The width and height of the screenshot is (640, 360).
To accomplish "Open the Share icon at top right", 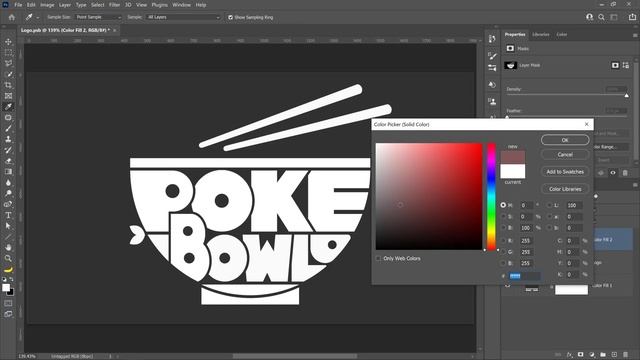I will (x=632, y=17).
